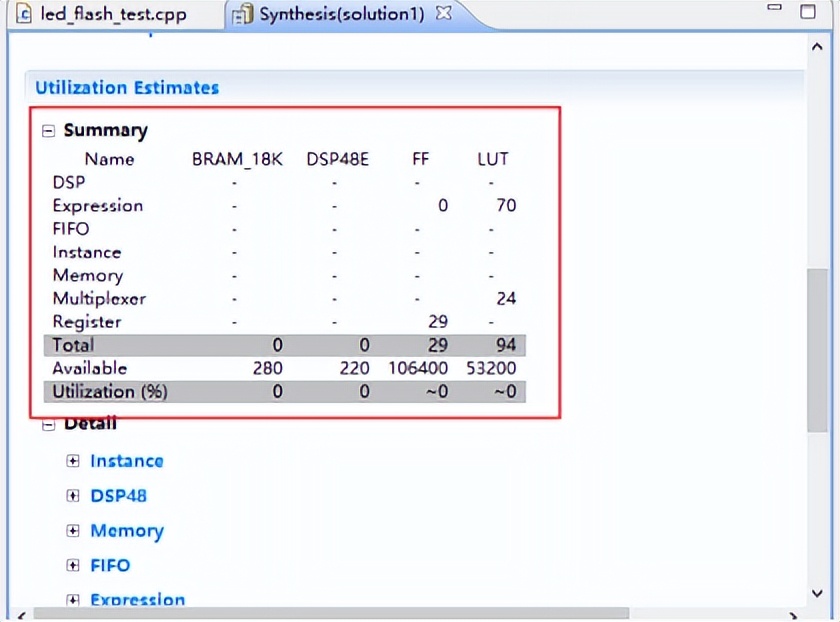Click the Synthesis report tab icon
The image size is (840, 622).
point(242,14)
